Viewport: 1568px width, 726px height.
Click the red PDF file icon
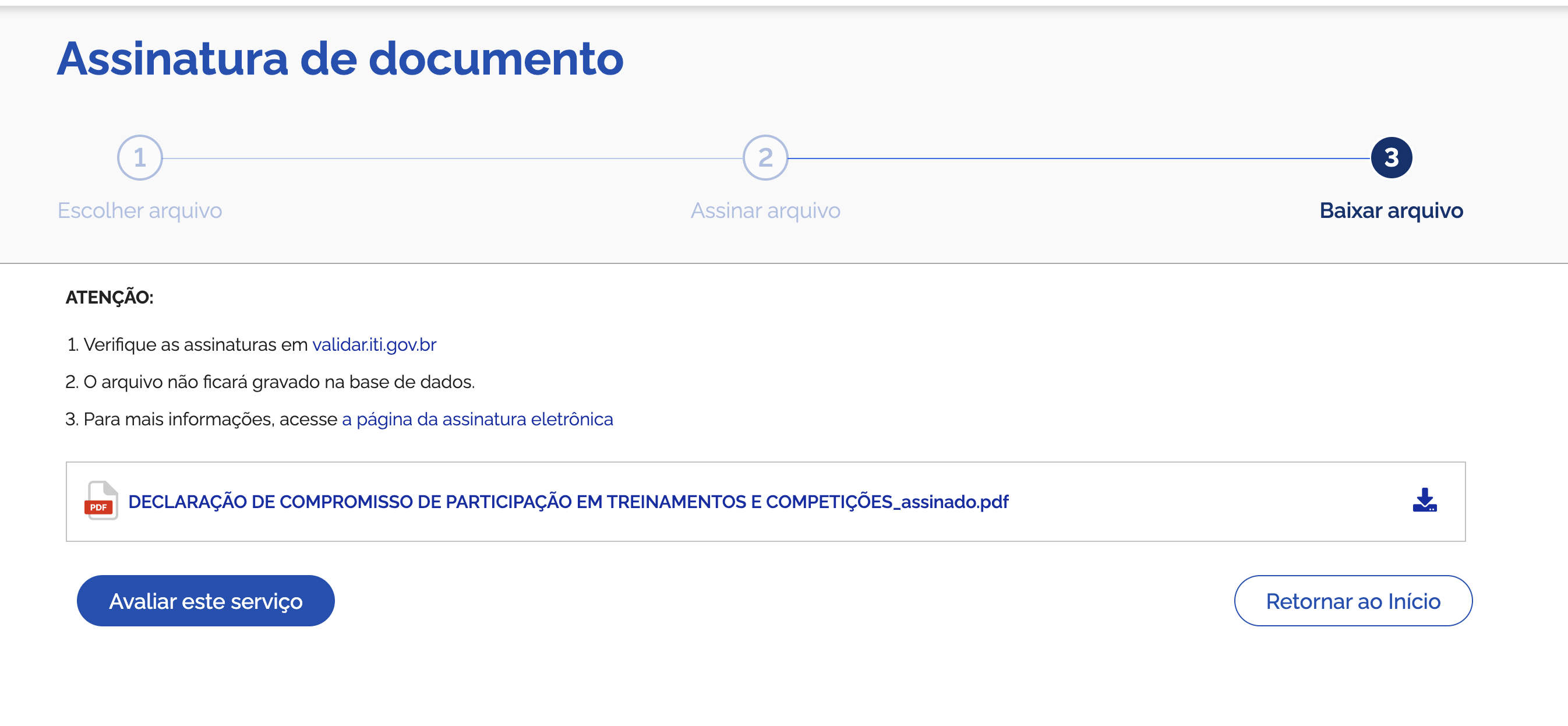click(x=101, y=500)
